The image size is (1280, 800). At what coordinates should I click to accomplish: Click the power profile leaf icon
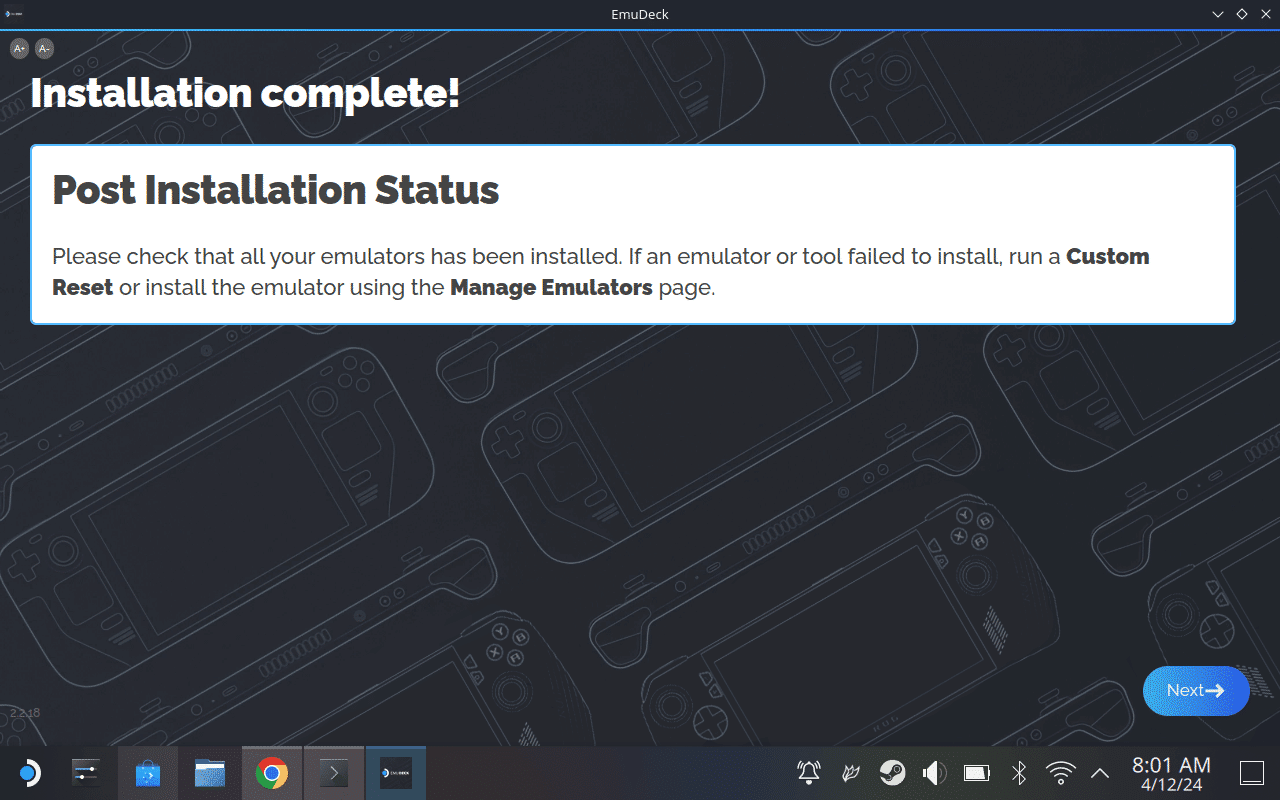(851, 773)
